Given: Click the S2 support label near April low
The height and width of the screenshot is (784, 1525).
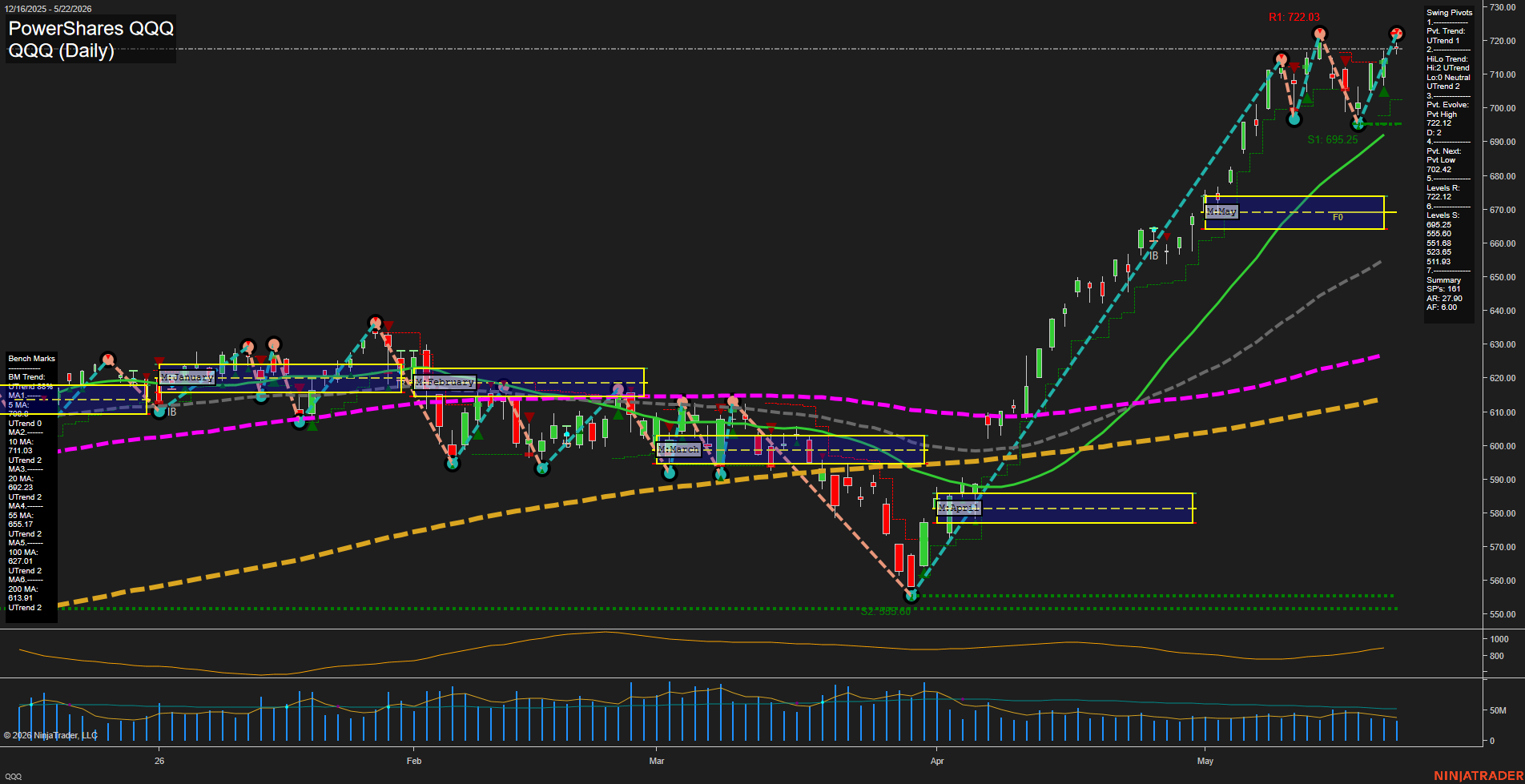Looking at the screenshot, I should tap(886, 611).
